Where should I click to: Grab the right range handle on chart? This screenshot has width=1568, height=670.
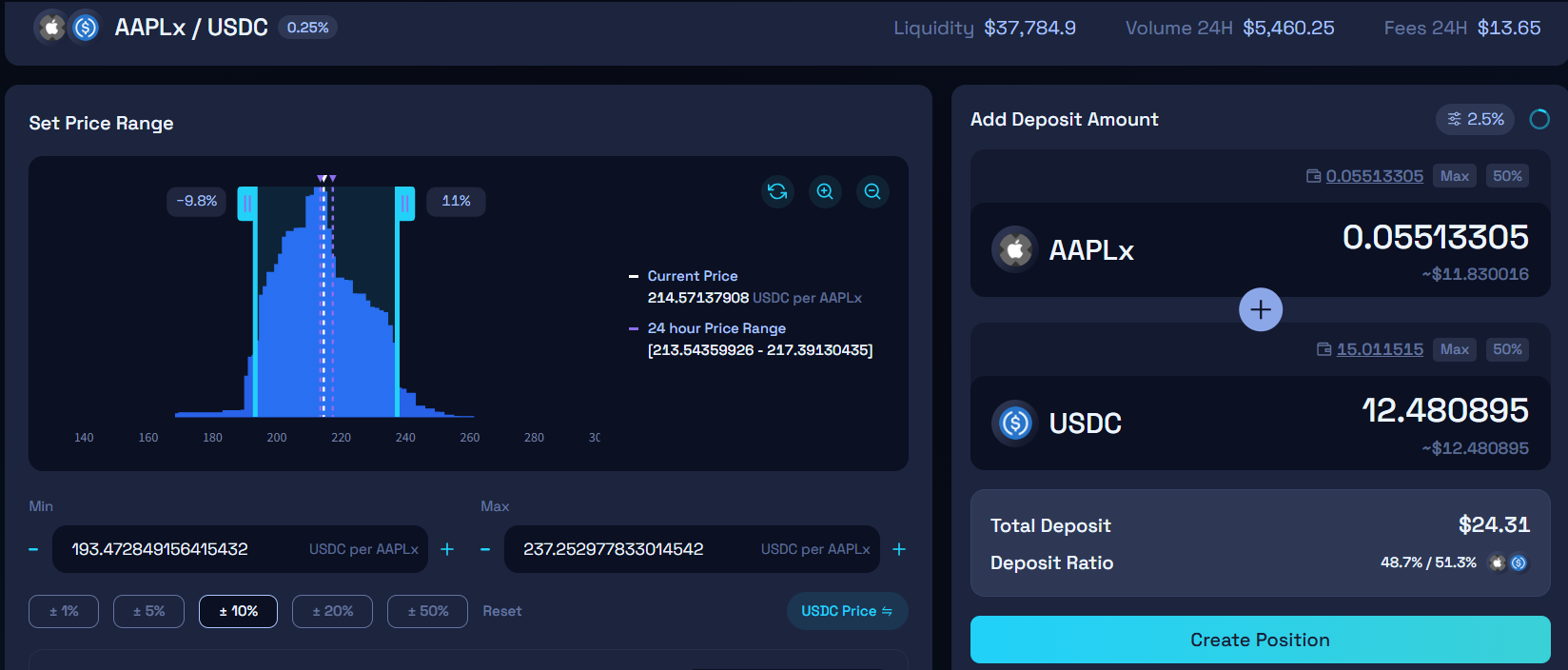404,203
